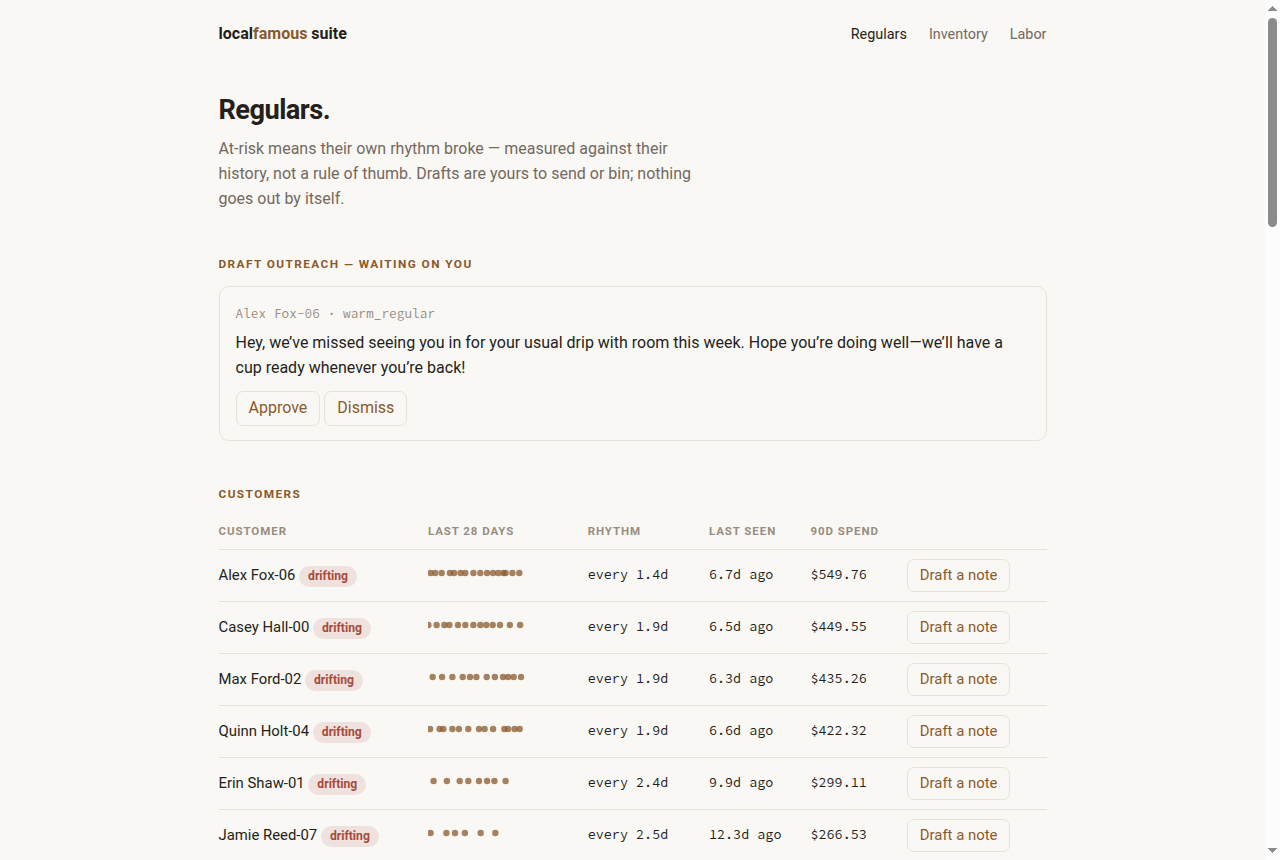Click the drifting badge beside Casey Hall-00
1280x860 pixels.
[342, 628]
